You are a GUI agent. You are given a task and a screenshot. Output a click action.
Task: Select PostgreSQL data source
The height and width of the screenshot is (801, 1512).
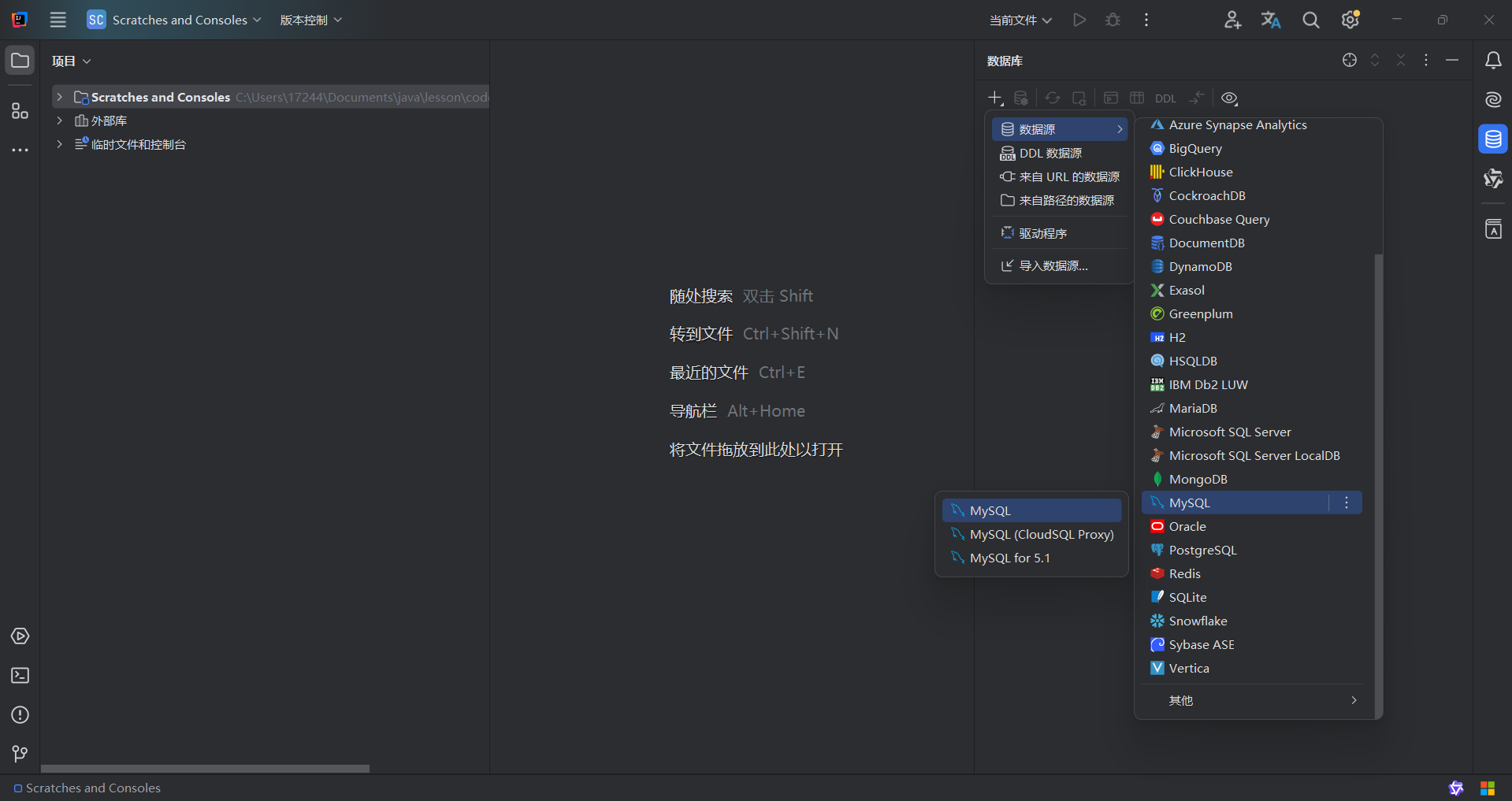1252,550
